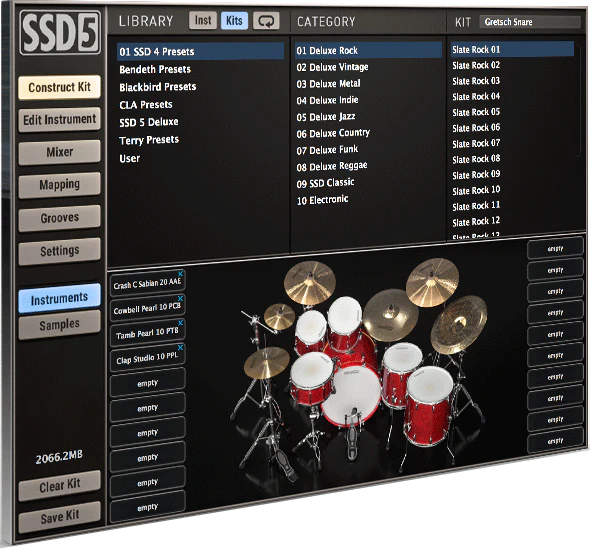Select Slate Rock 01 kit
This screenshot has height=549, width=590.
[512, 49]
